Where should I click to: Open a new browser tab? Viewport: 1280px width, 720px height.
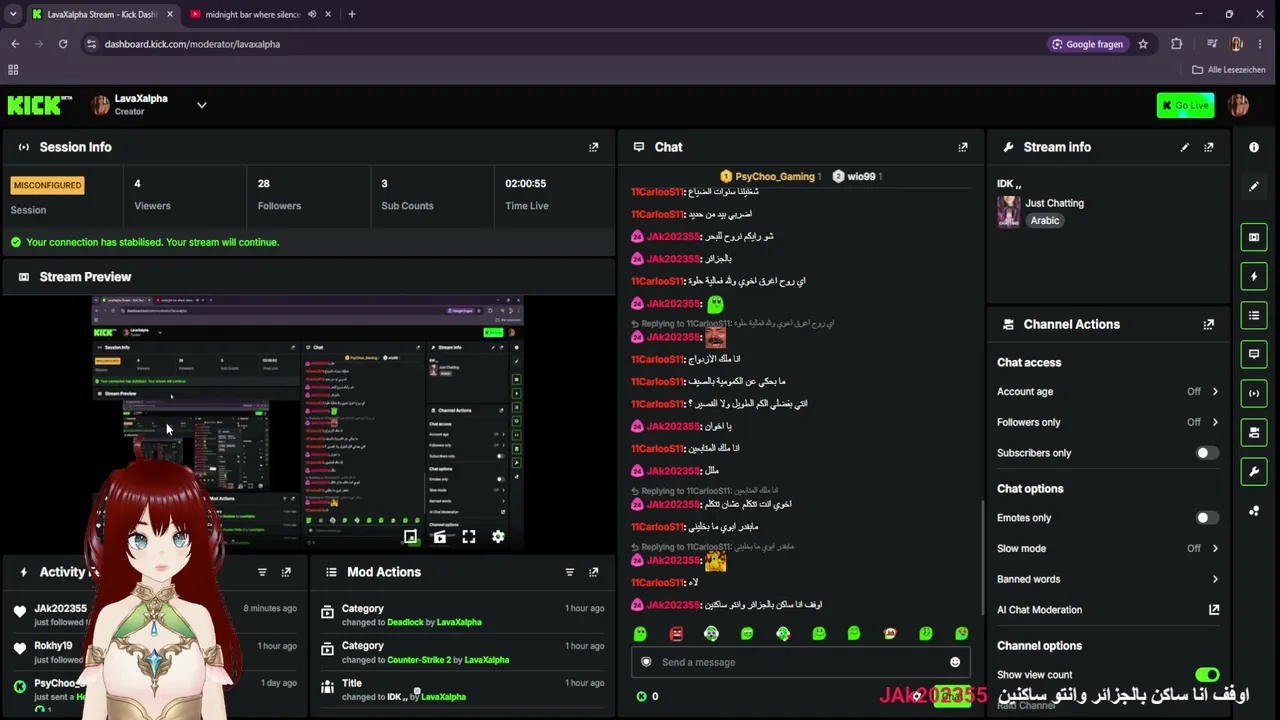coord(351,14)
